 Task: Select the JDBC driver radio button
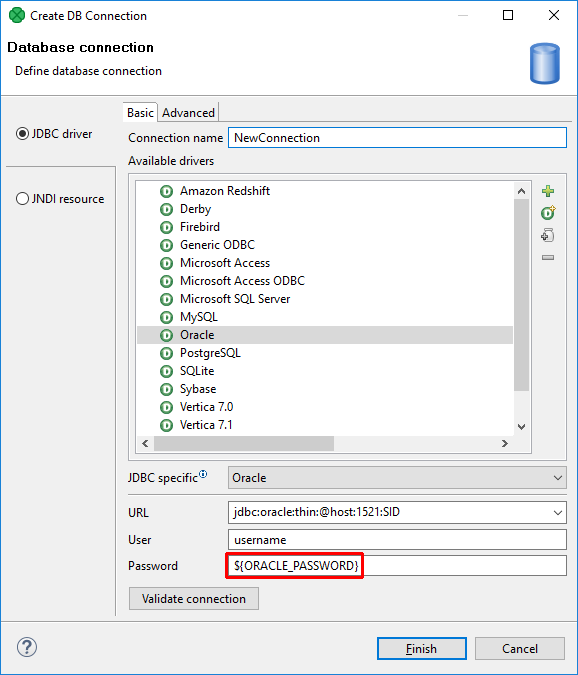[x=22, y=134]
